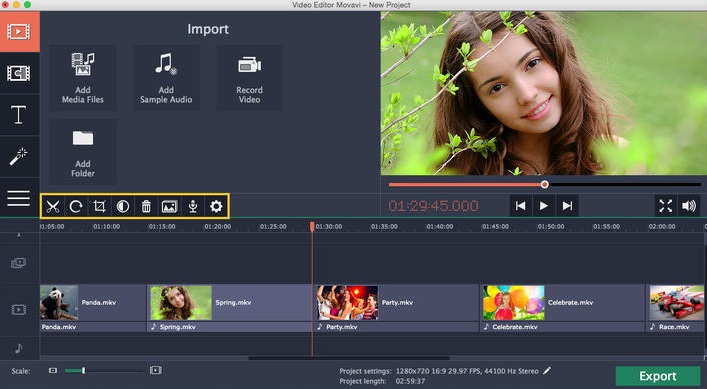Click Add Sample Audio

click(166, 78)
